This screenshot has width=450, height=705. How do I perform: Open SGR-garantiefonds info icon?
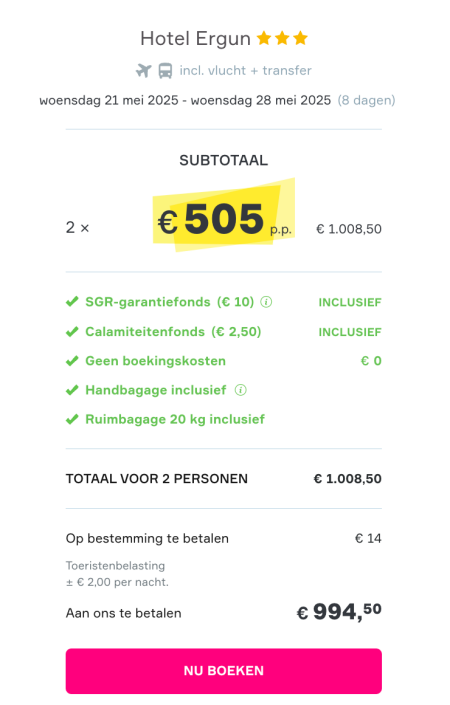pos(266,302)
